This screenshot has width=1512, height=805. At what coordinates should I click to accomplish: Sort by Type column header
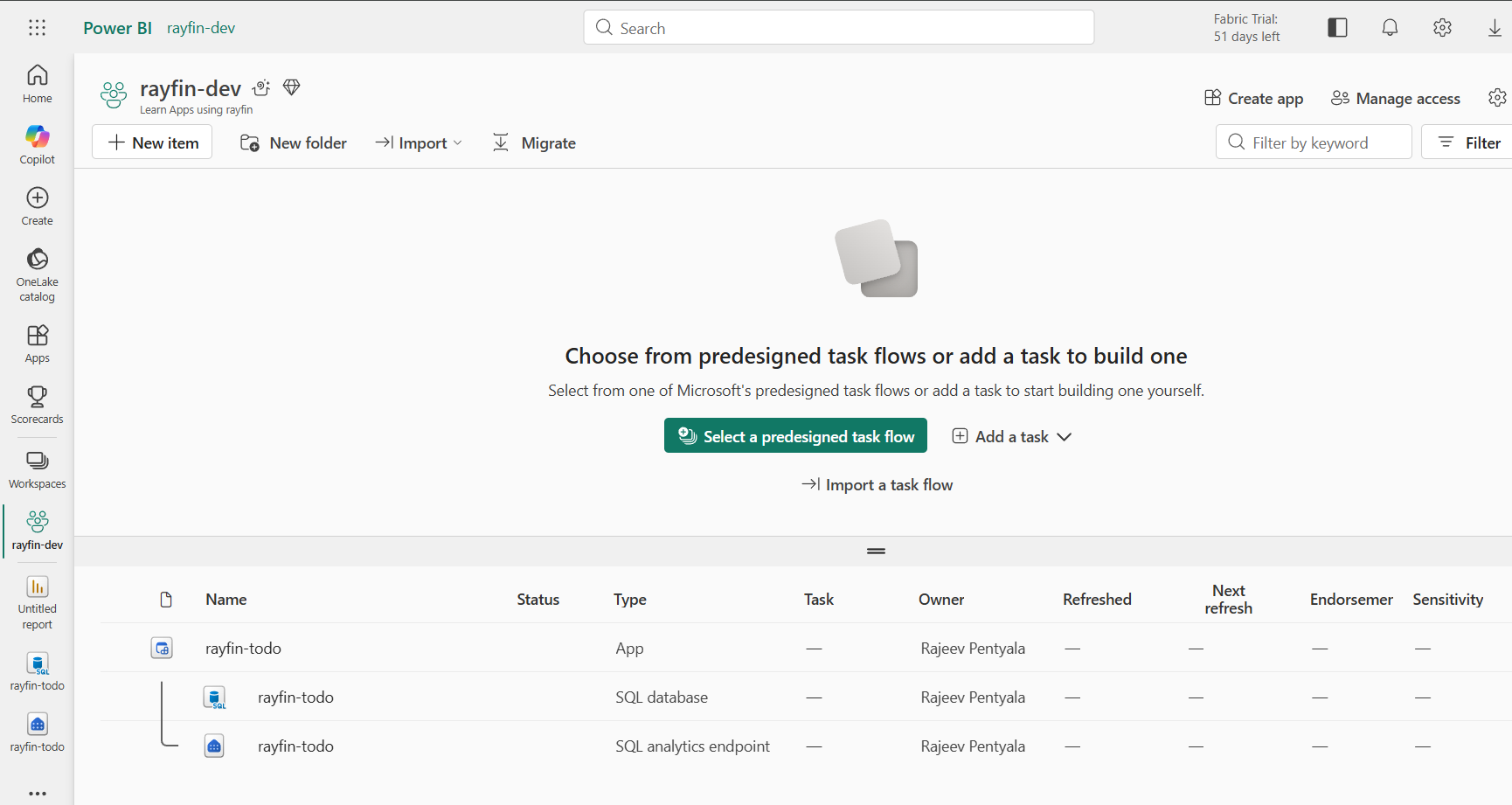coord(630,600)
